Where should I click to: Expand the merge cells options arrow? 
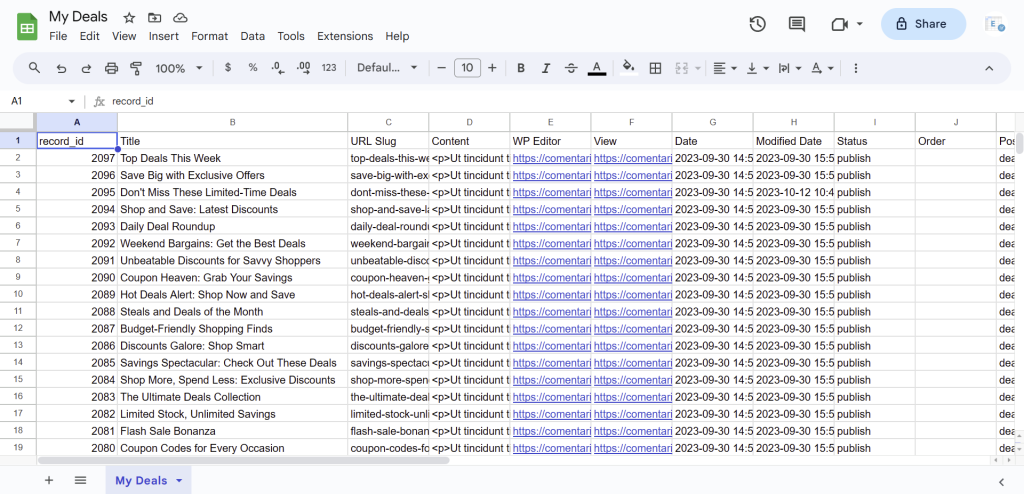tap(698, 68)
